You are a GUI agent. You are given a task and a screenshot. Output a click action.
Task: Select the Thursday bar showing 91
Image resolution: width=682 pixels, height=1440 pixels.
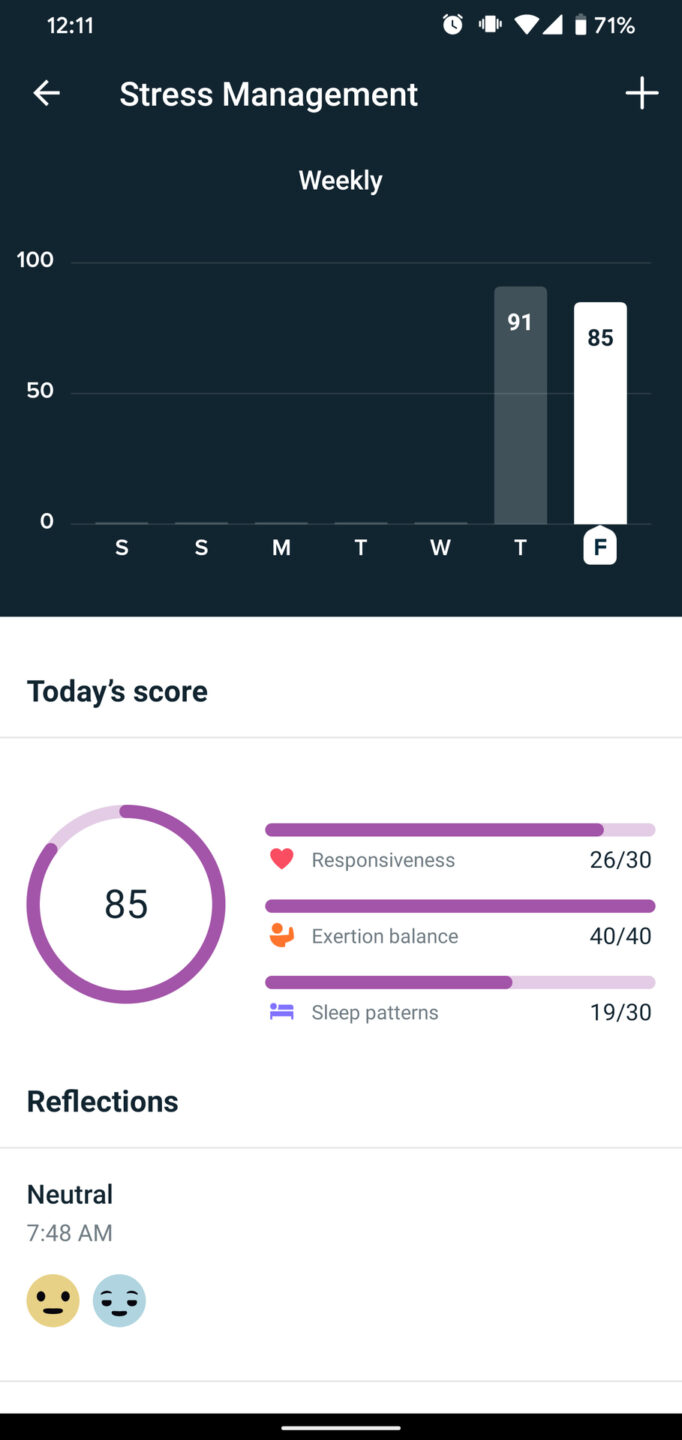pos(520,405)
